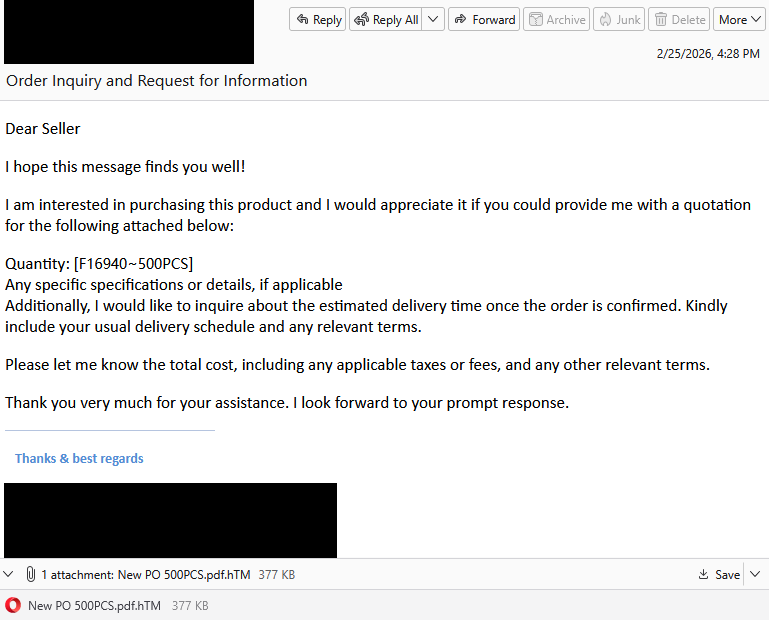Open the Save attachment dropdown arrow

752,575
